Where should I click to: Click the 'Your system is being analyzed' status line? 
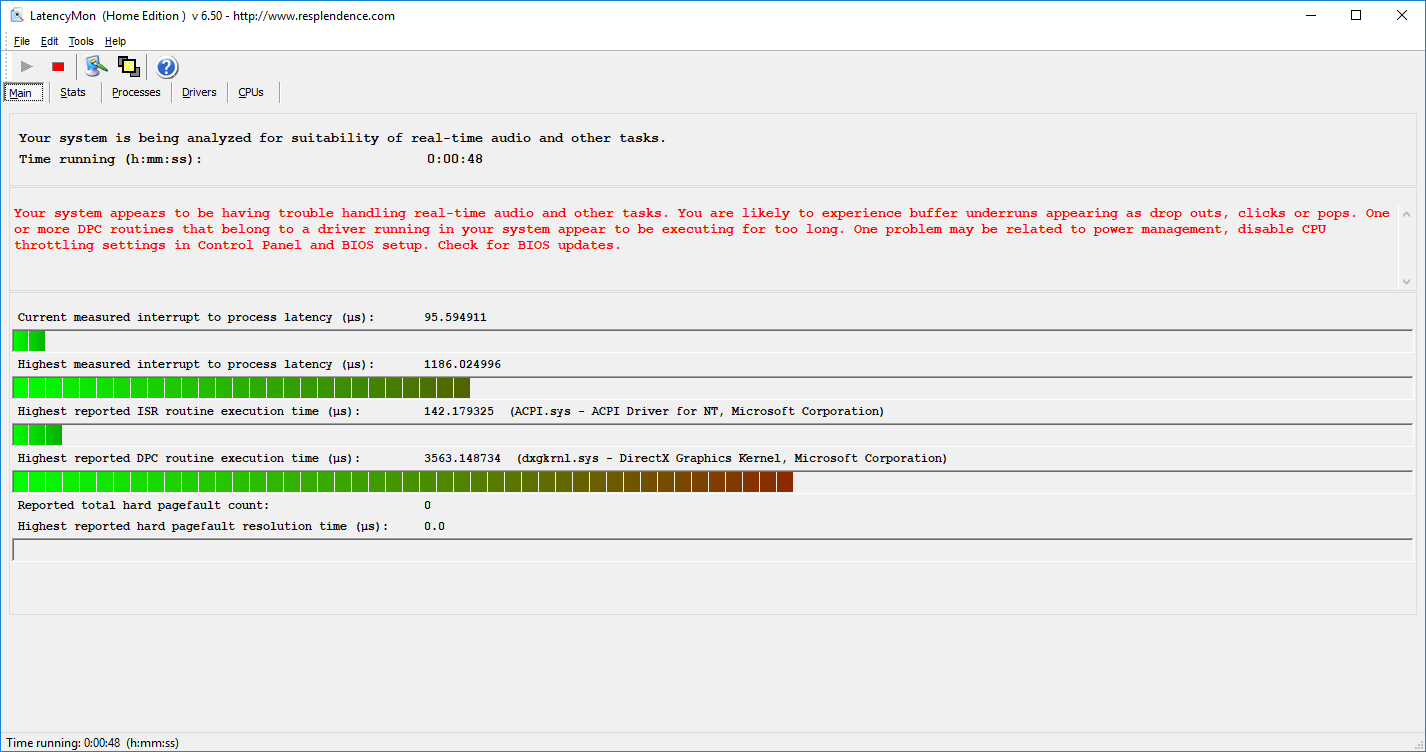(342, 138)
